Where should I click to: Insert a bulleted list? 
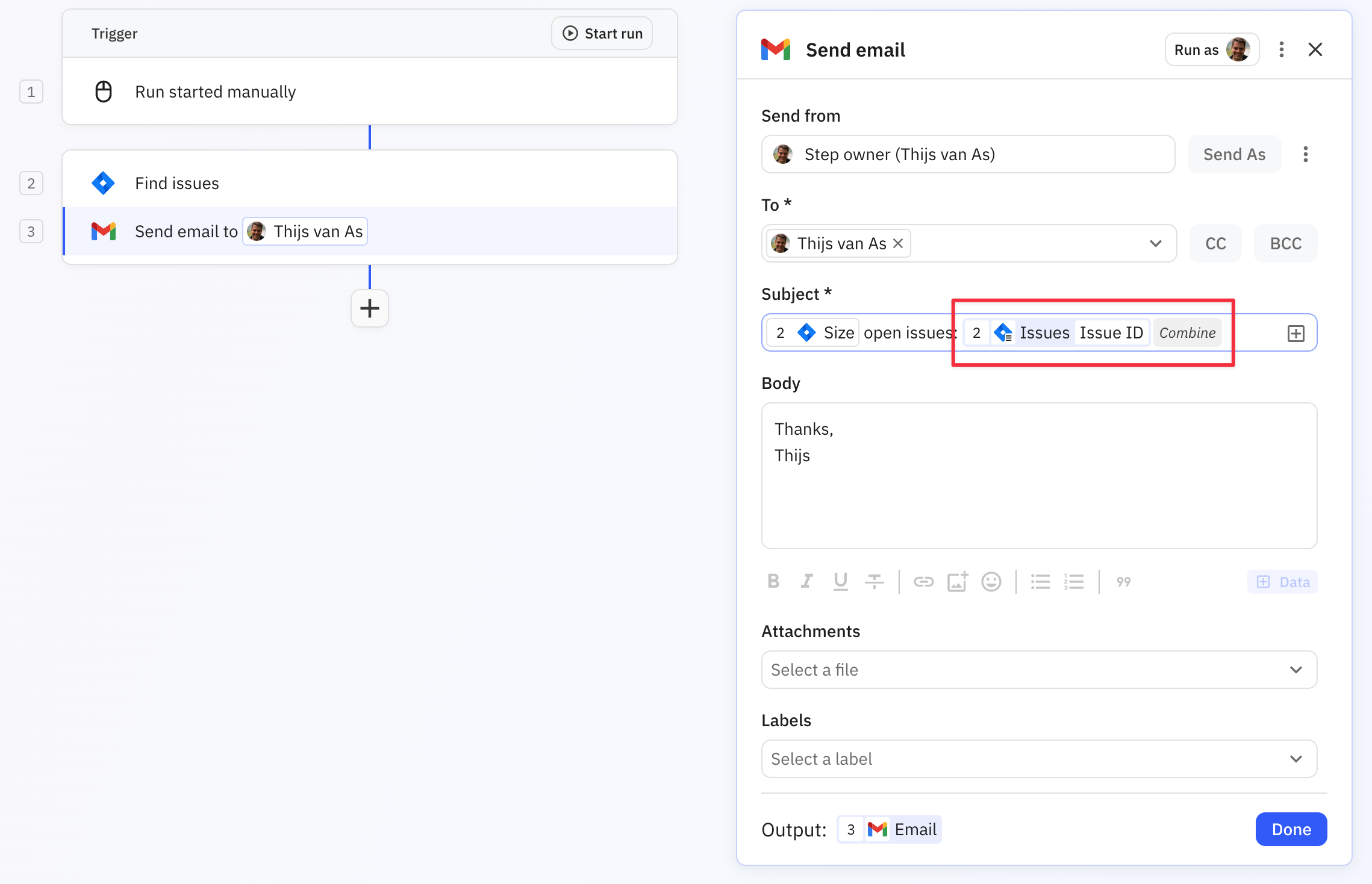[x=1040, y=581]
